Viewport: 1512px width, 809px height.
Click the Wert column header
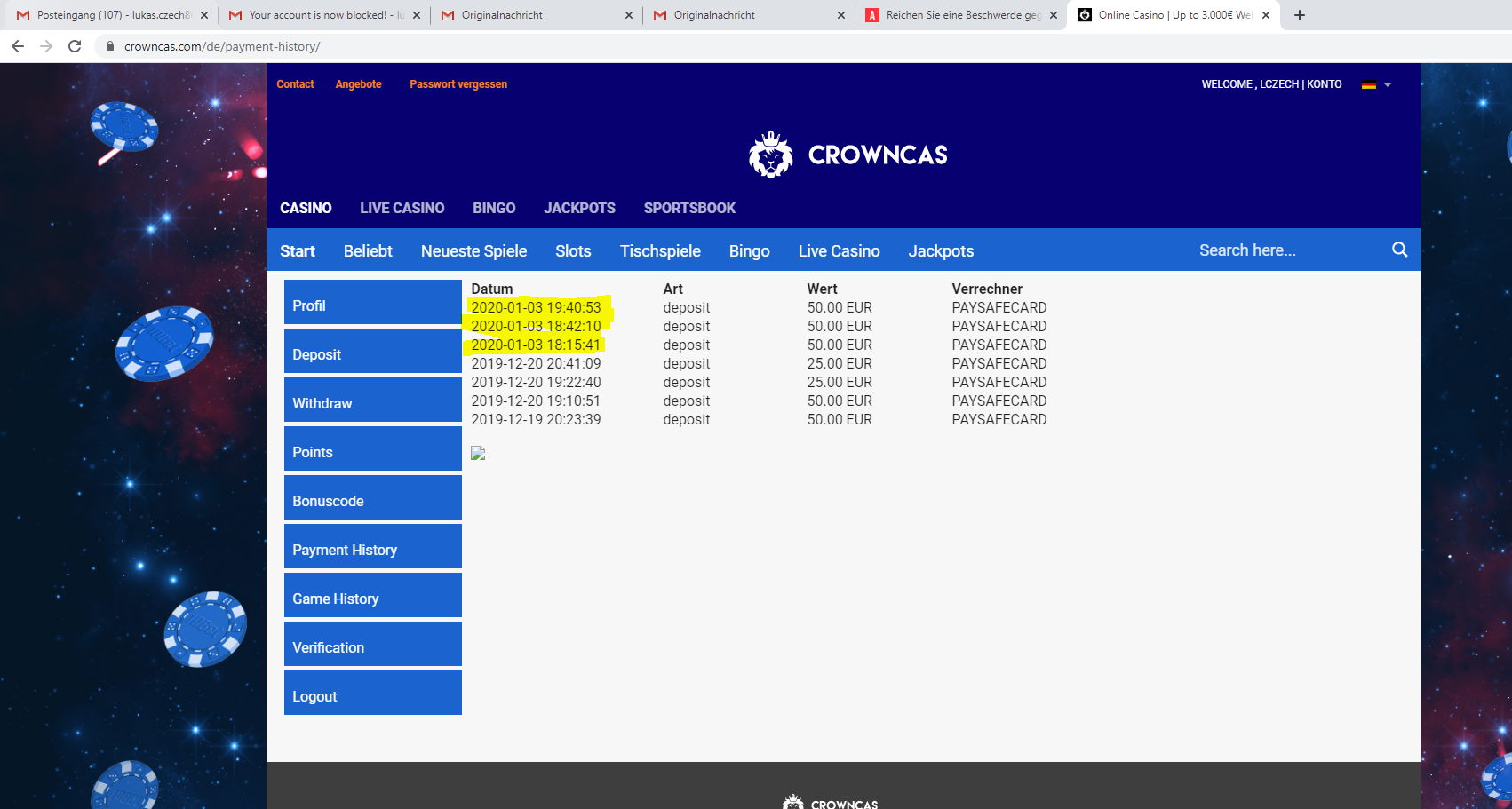(822, 289)
